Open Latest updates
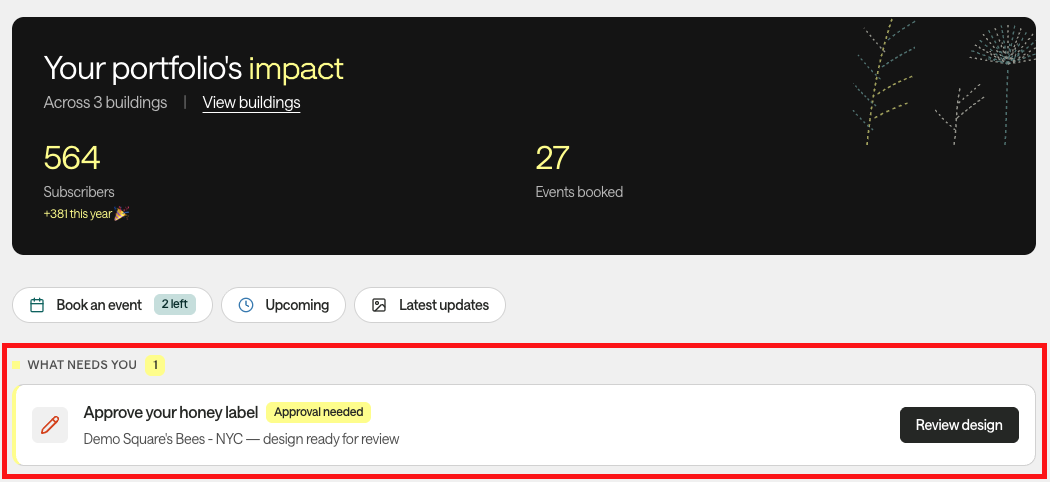 [430, 305]
